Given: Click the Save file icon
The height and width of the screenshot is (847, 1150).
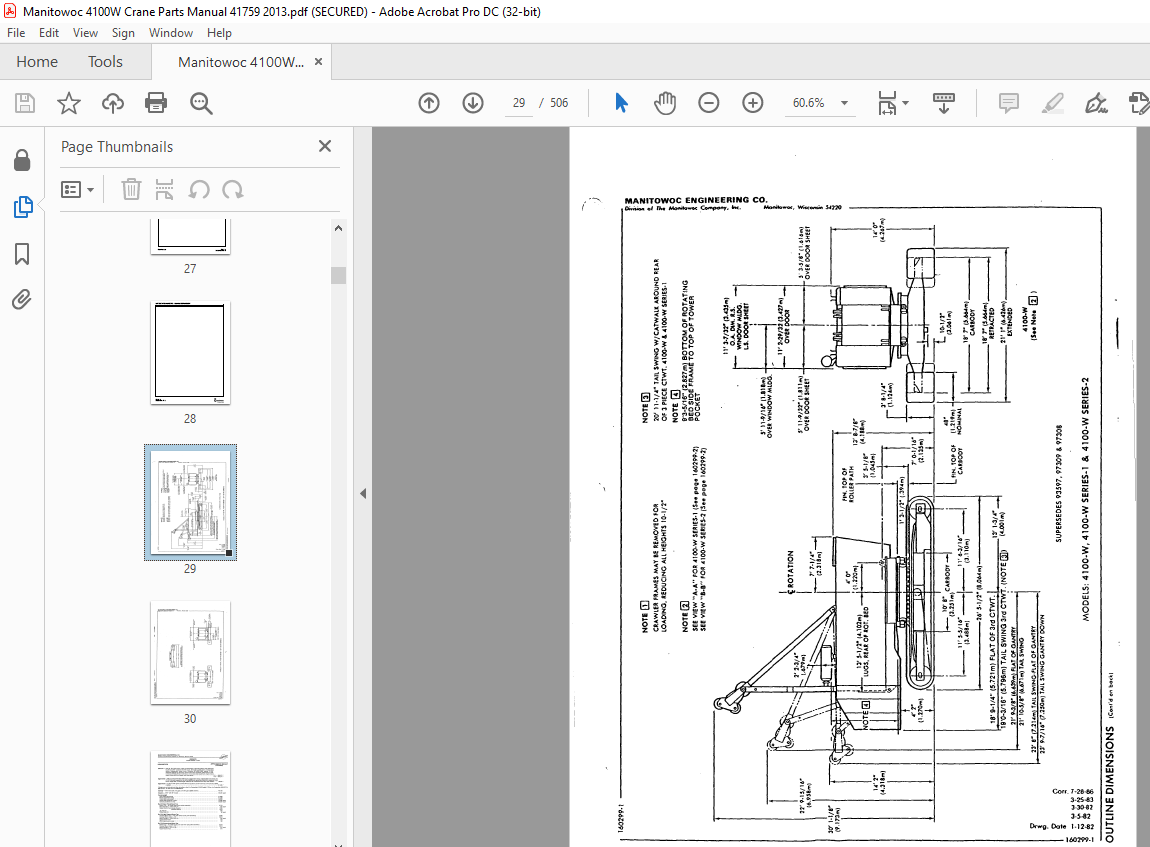Looking at the screenshot, I should coord(25,103).
